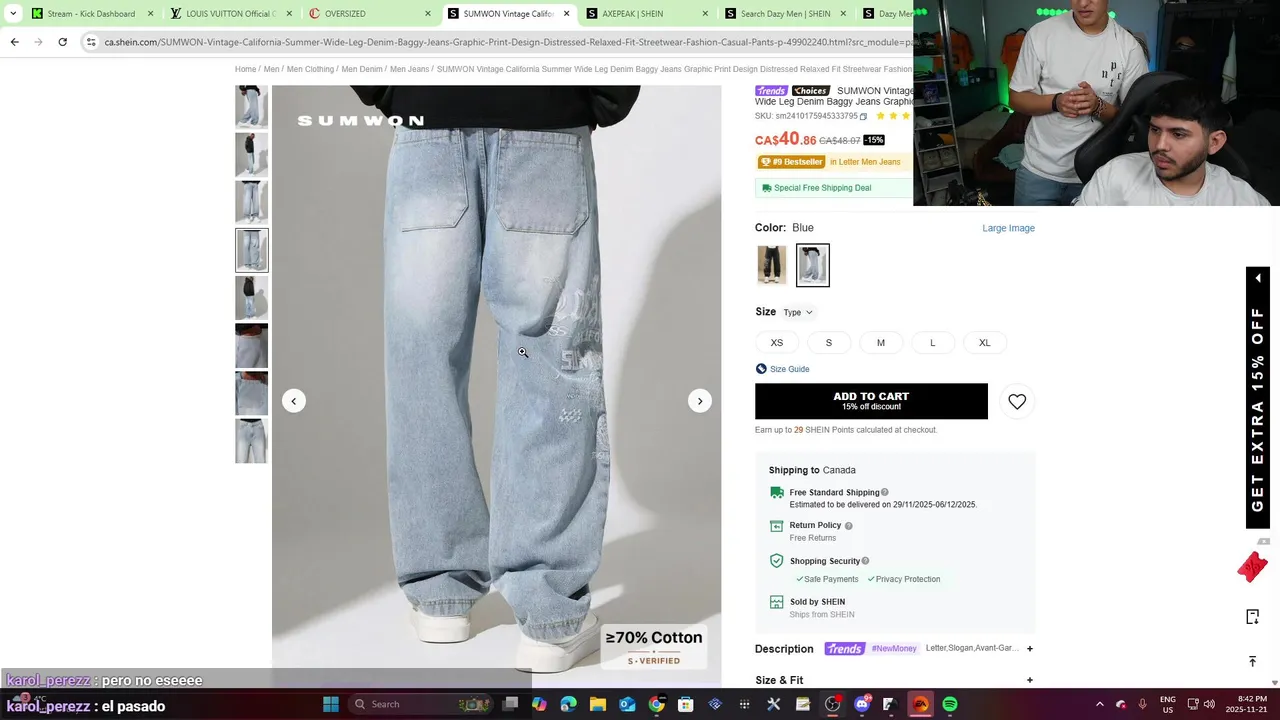Copy the SKU with the copy icon

(863, 116)
